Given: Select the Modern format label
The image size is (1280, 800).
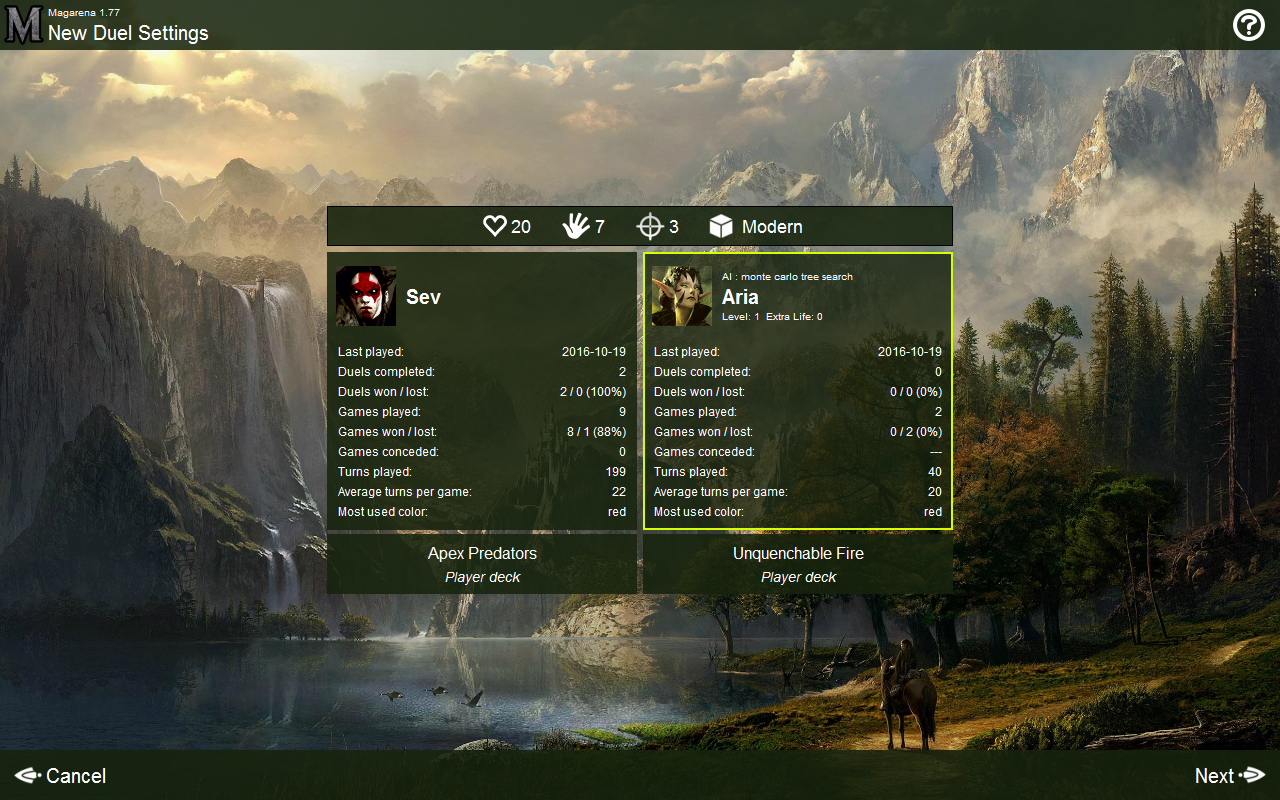Looking at the screenshot, I should tap(772, 227).
